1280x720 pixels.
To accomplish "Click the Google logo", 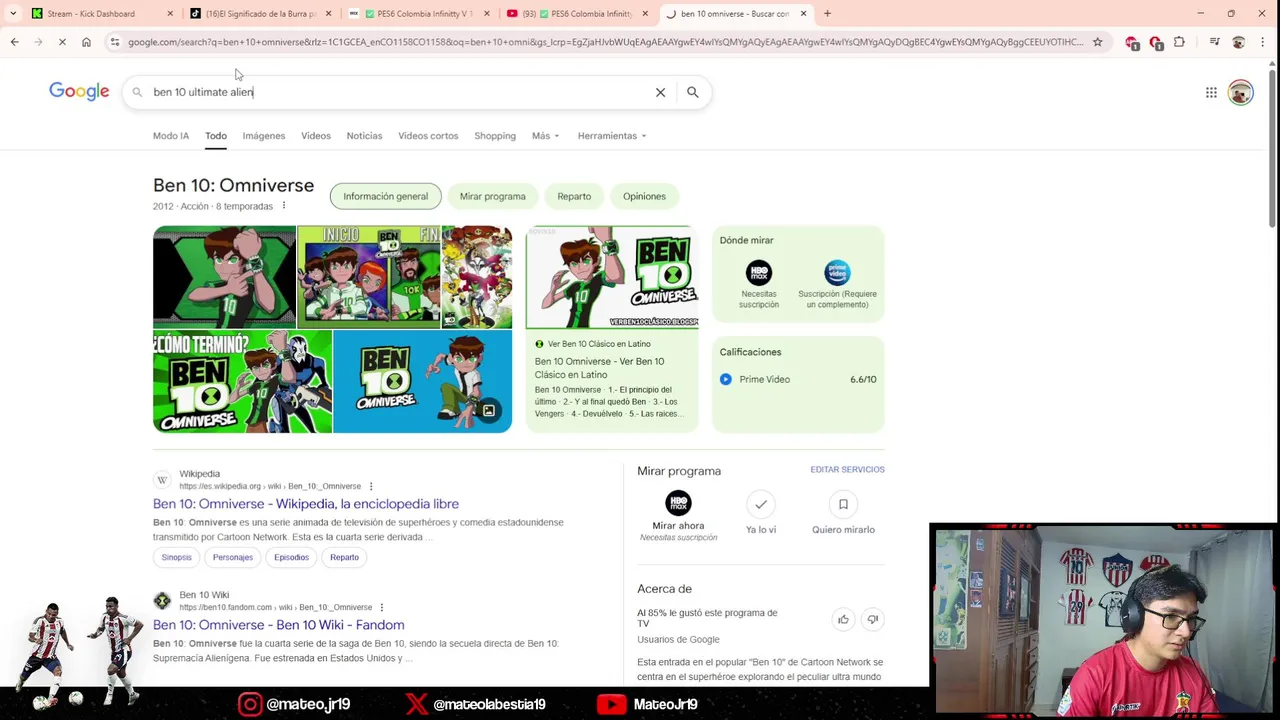I will tap(79, 91).
